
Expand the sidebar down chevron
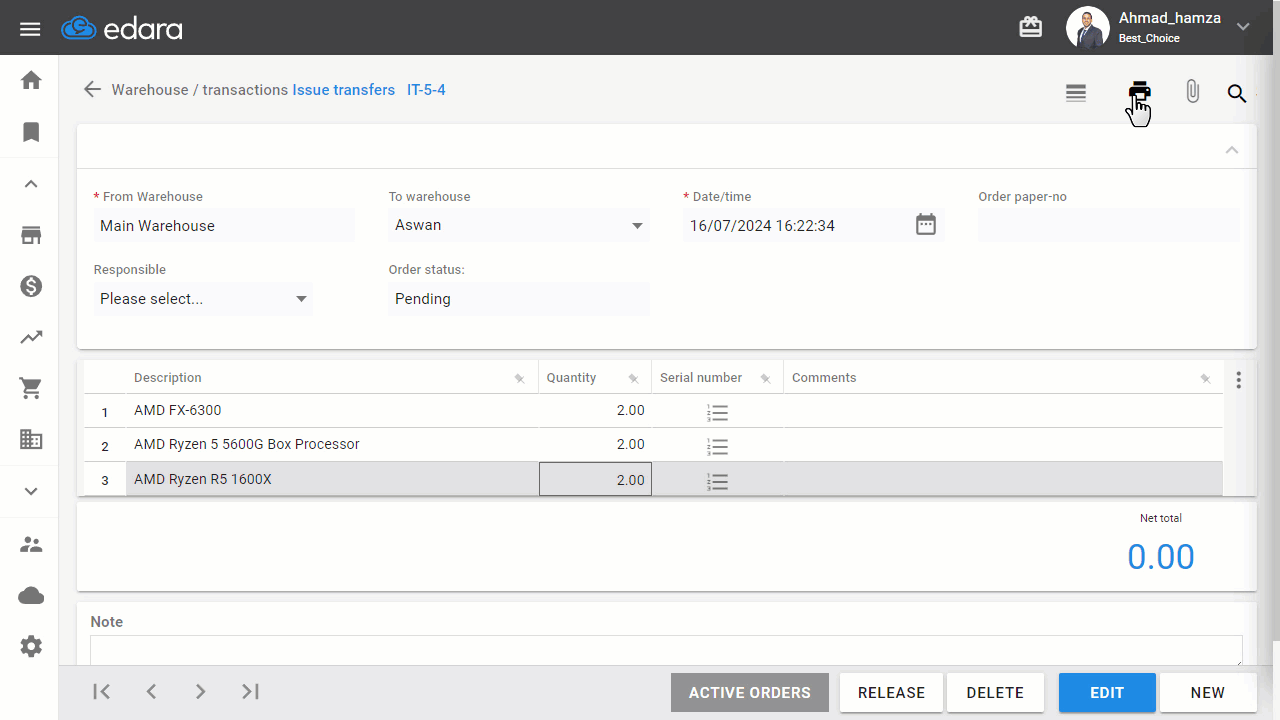click(x=31, y=491)
